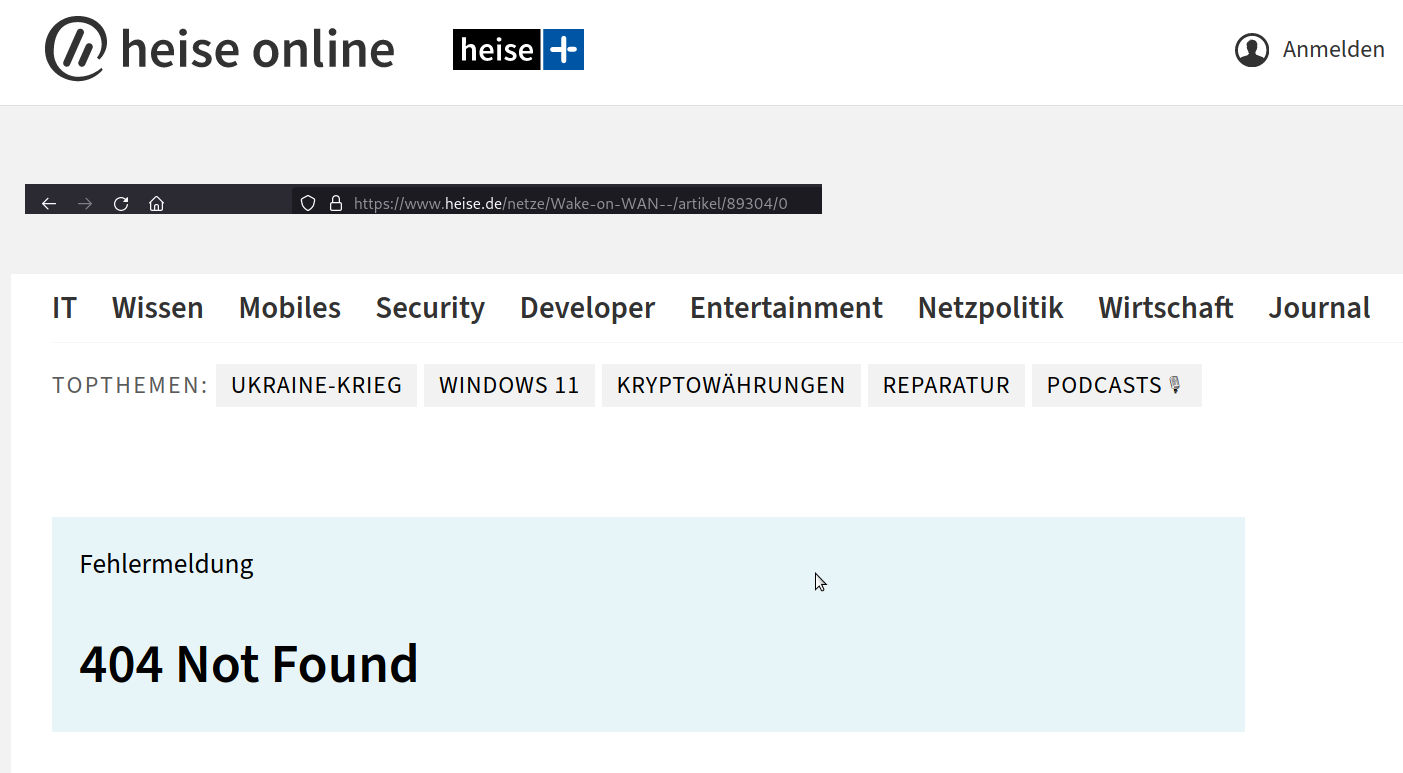The height and width of the screenshot is (773, 1403).
Task: Click the browser home icon
Action: 156,204
